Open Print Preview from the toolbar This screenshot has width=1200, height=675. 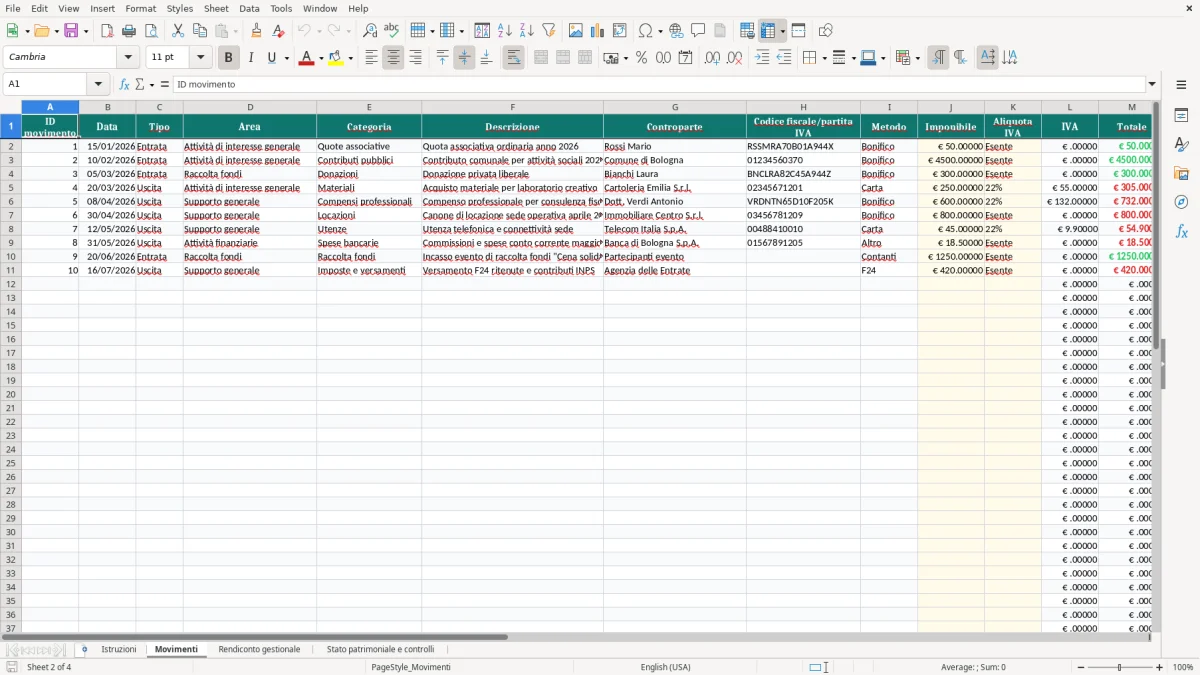tap(151, 31)
